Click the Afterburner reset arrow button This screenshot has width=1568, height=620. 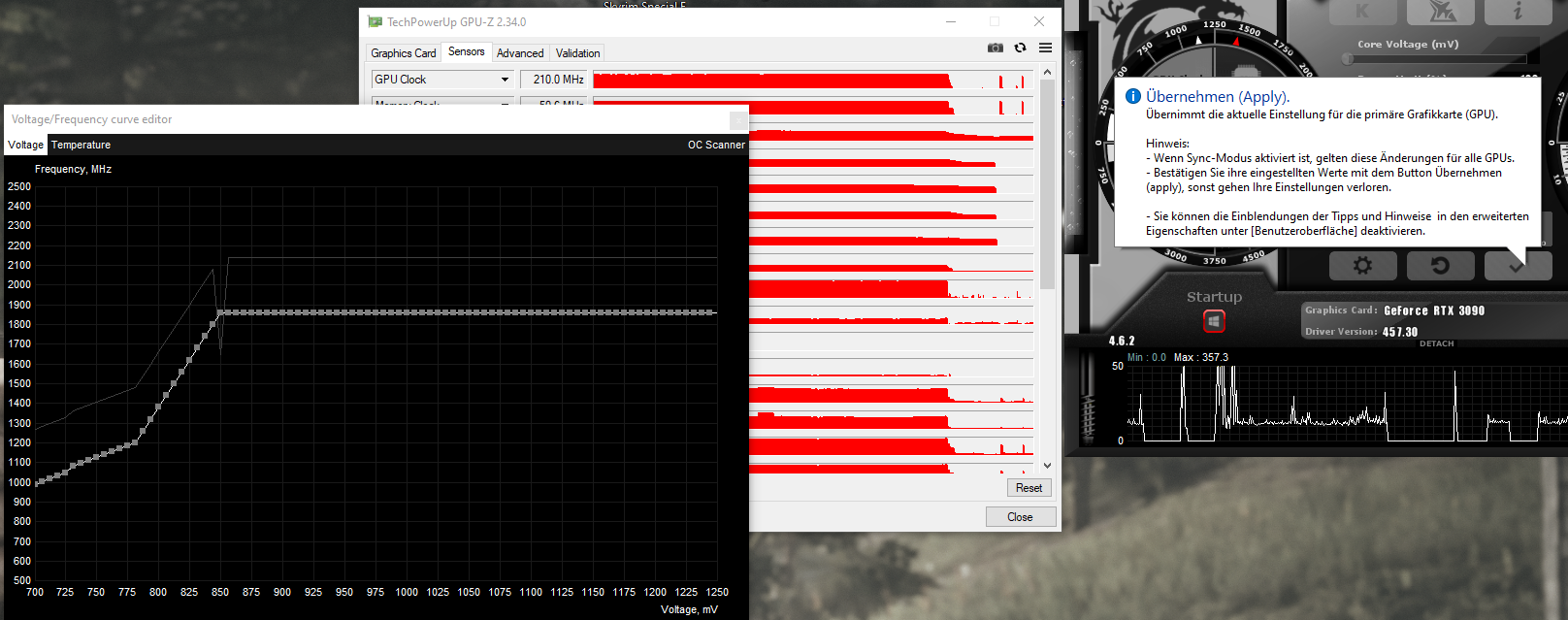(x=1440, y=265)
